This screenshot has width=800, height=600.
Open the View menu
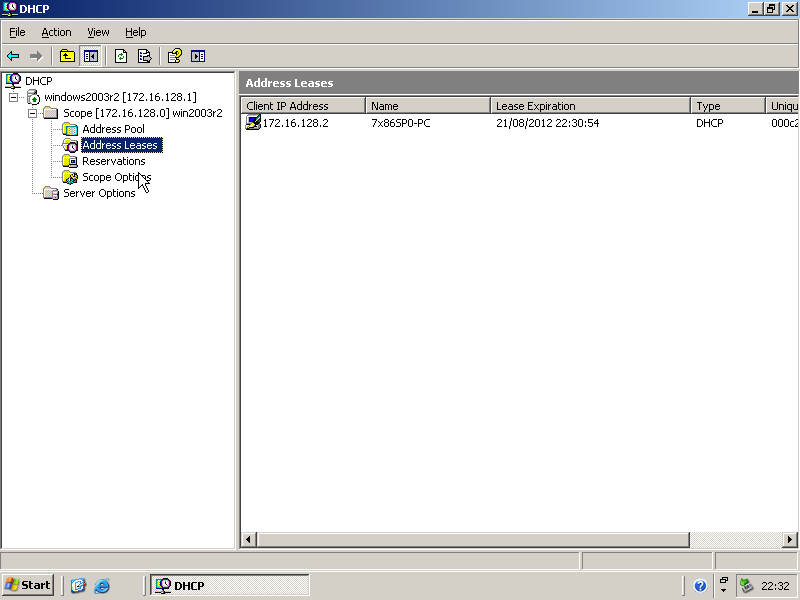98,32
